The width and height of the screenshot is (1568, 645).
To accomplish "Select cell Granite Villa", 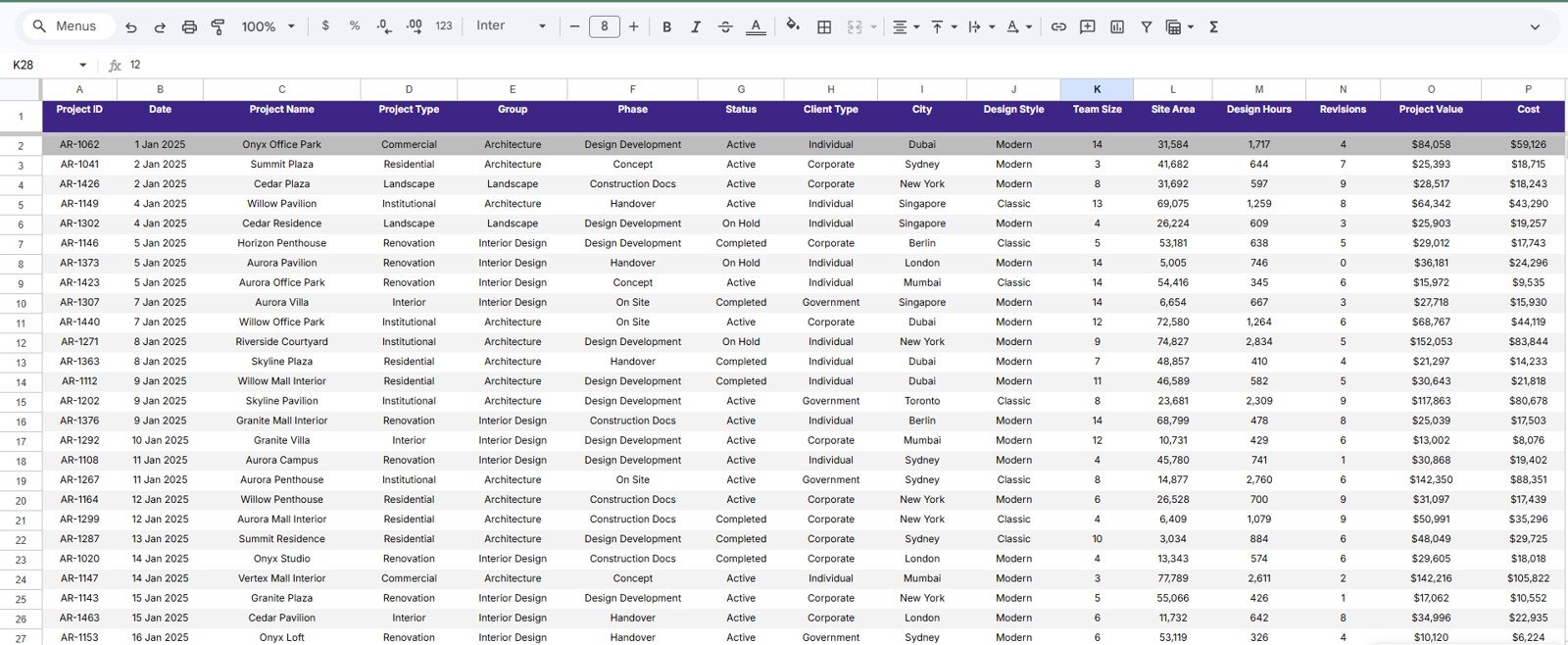I will click(281, 441).
